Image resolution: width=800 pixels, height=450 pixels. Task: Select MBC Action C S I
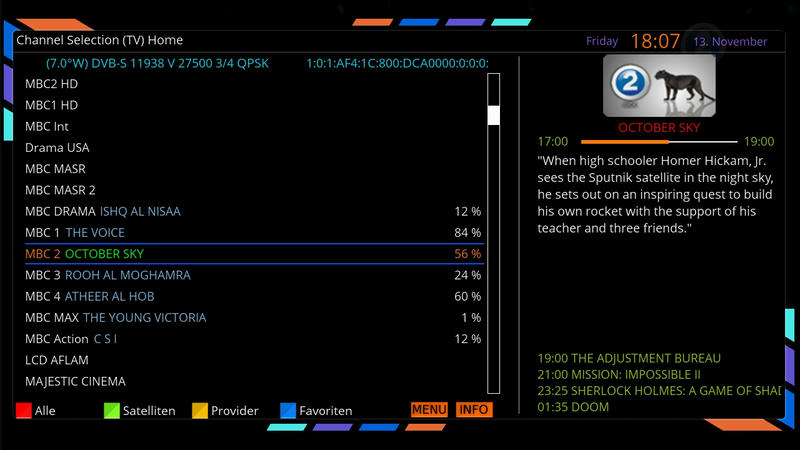click(254, 339)
